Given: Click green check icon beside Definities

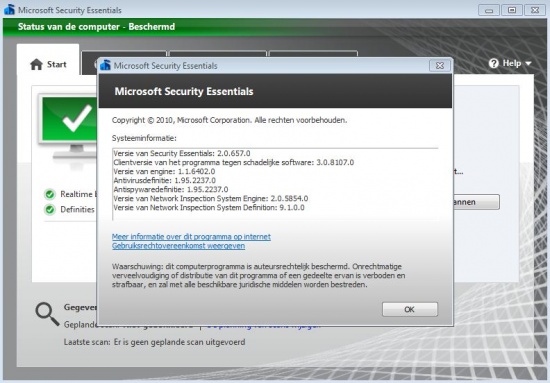Looking at the screenshot, I should [50, 209].
